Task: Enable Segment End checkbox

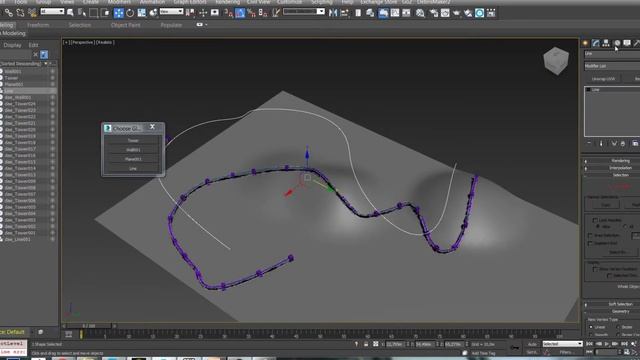Action: point(590,243)
